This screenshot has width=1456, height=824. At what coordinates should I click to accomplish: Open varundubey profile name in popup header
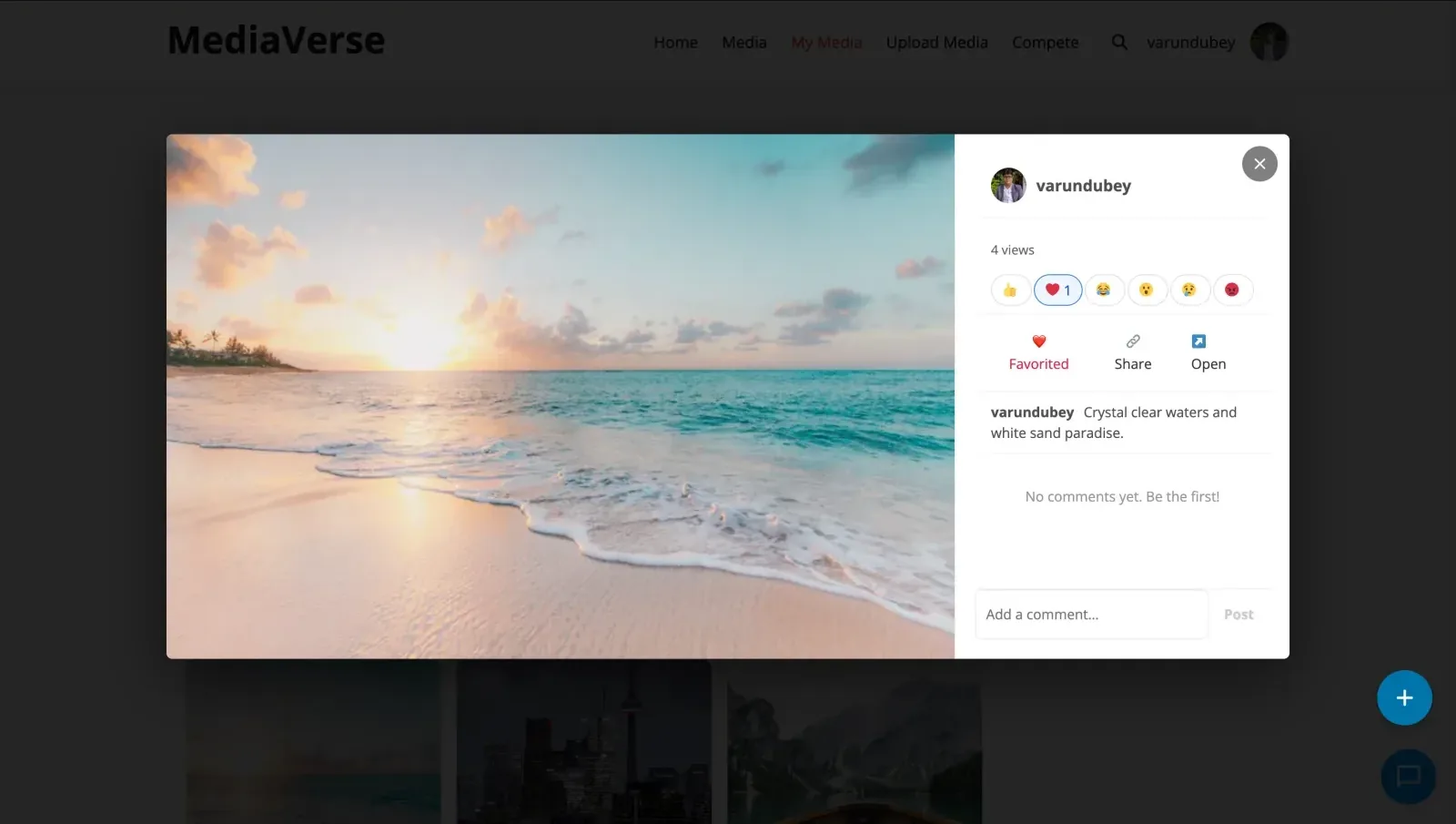1083,186
